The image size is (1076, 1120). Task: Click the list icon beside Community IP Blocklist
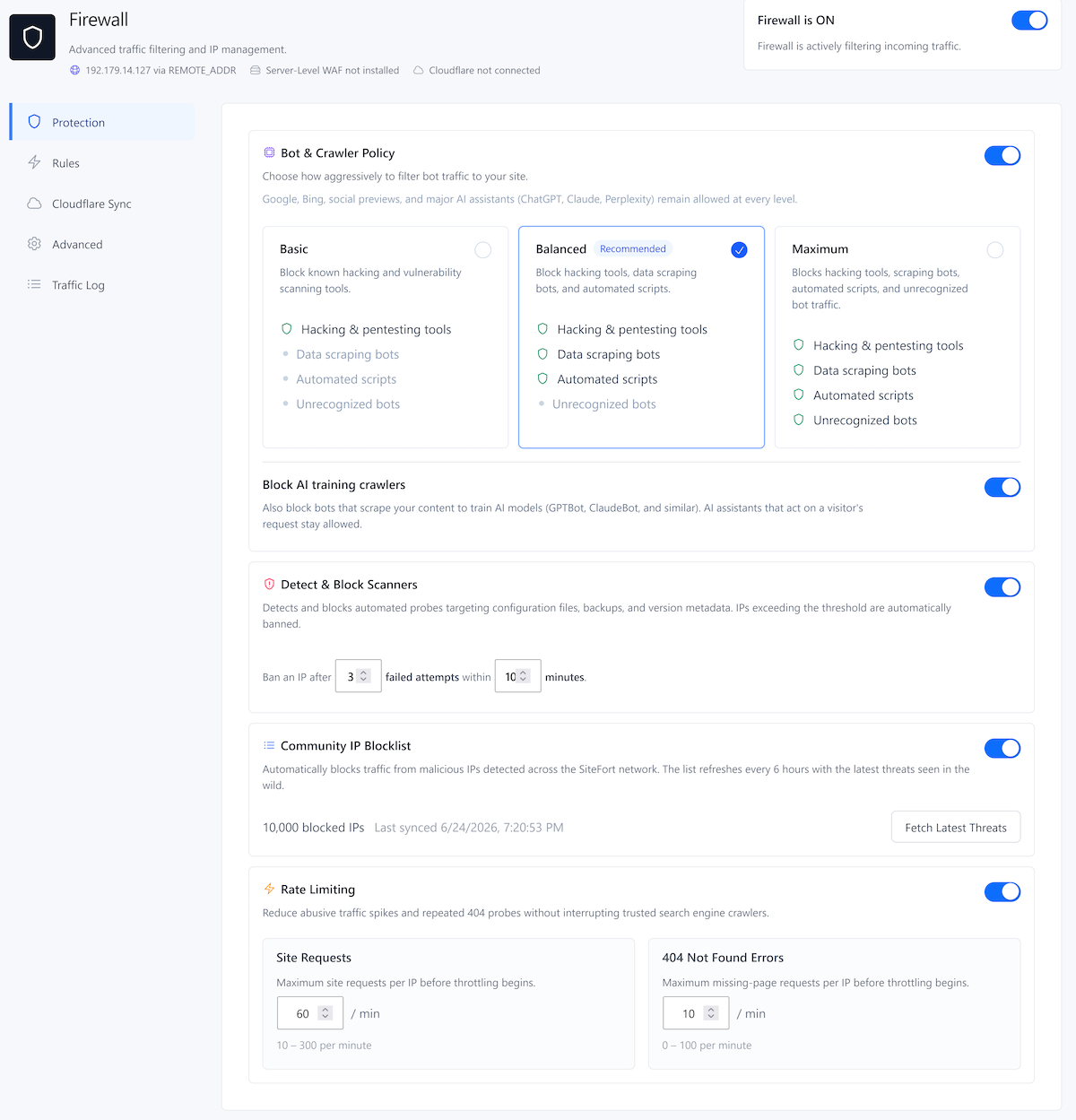[x=269, y=745]
